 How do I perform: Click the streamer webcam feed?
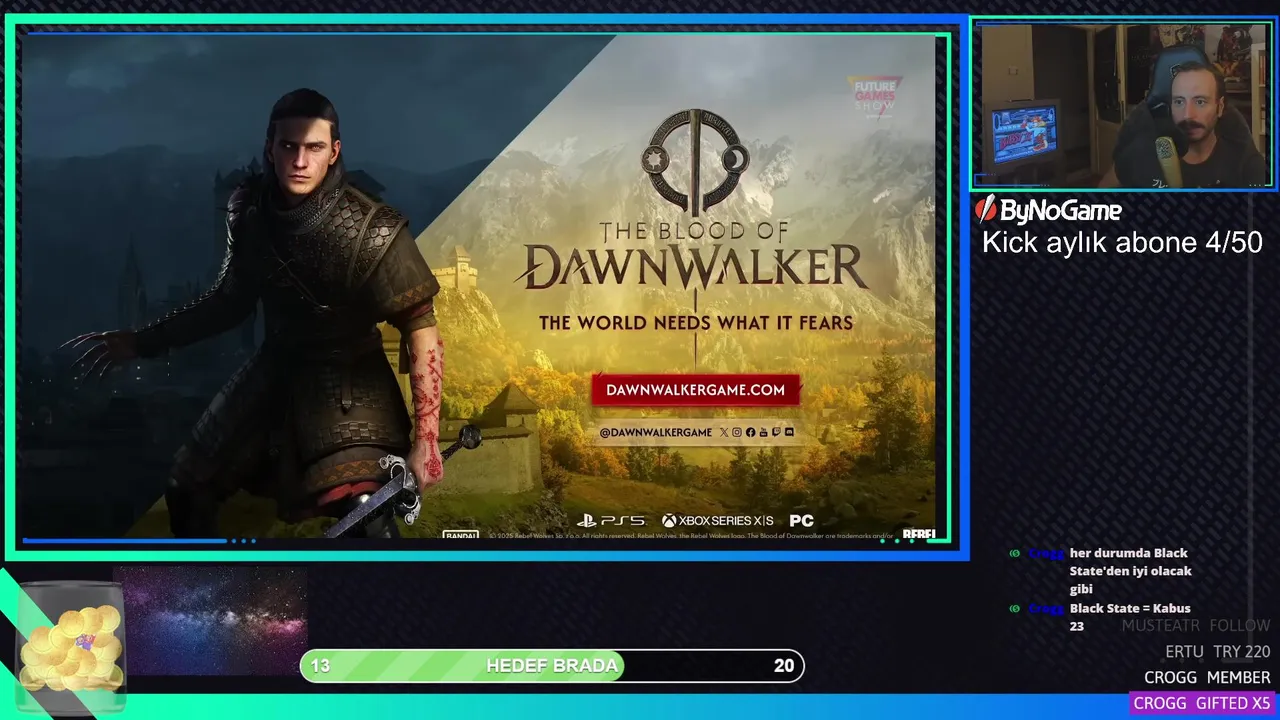tap(1123, 105)
